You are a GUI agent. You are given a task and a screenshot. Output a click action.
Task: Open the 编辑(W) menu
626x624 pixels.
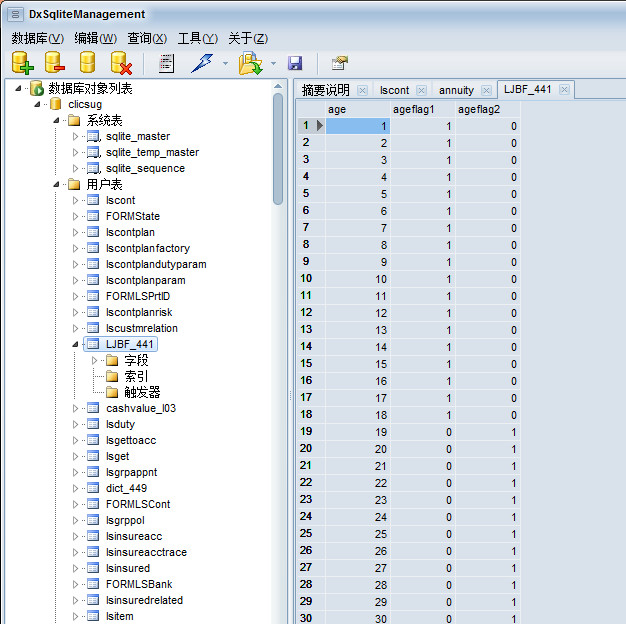(x=95, y=38)
